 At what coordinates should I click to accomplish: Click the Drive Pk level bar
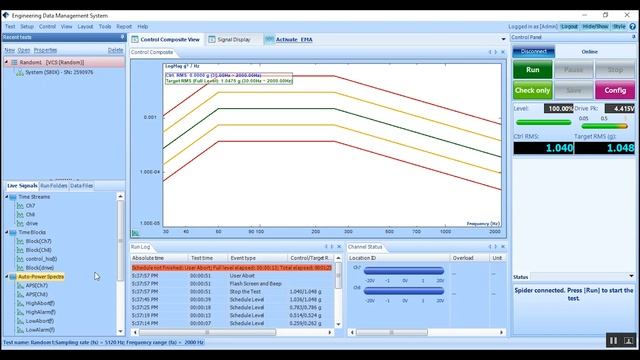tap(604, 126)
